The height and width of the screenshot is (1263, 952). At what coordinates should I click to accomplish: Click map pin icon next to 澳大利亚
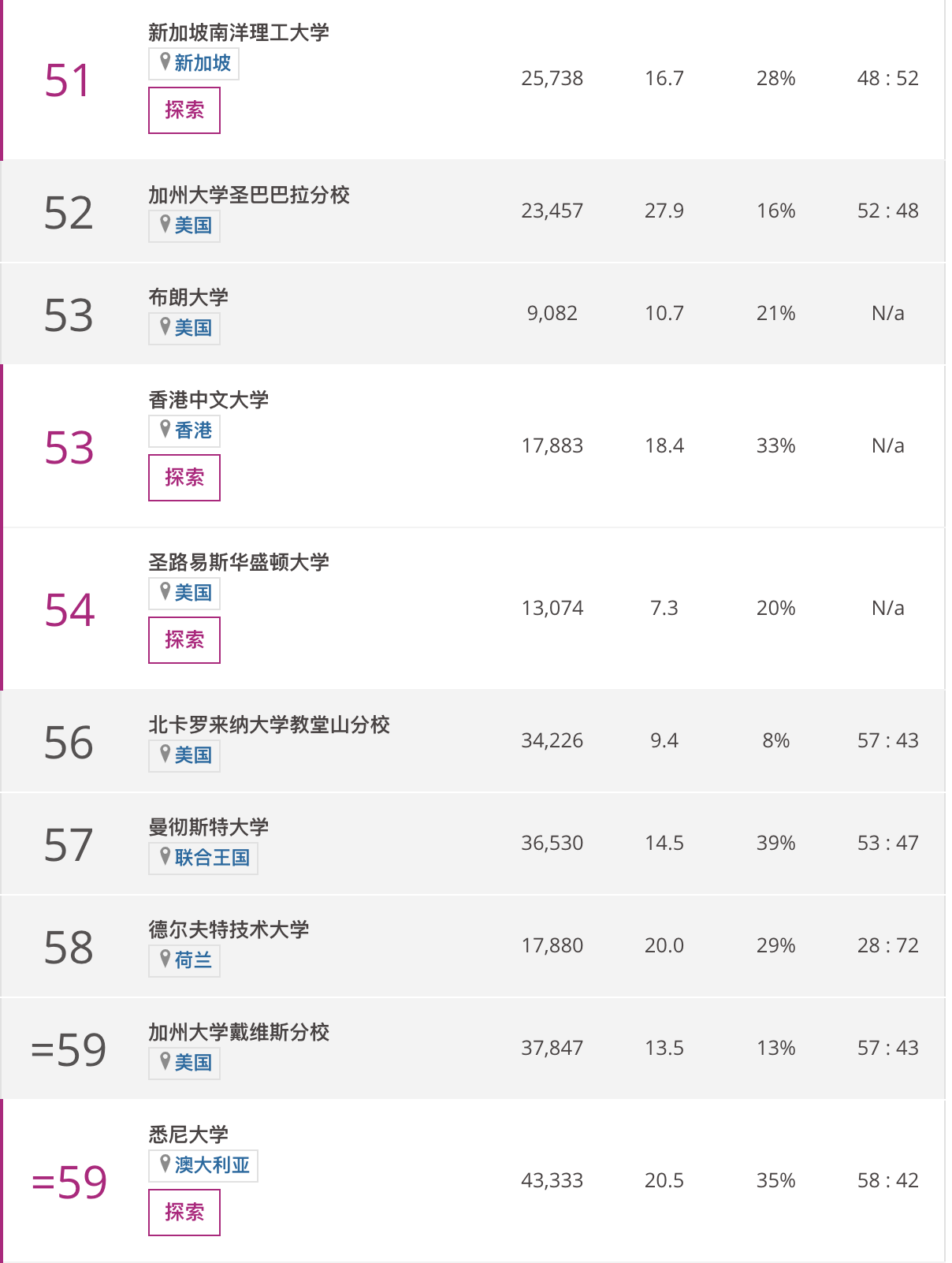coord(165,1164)
